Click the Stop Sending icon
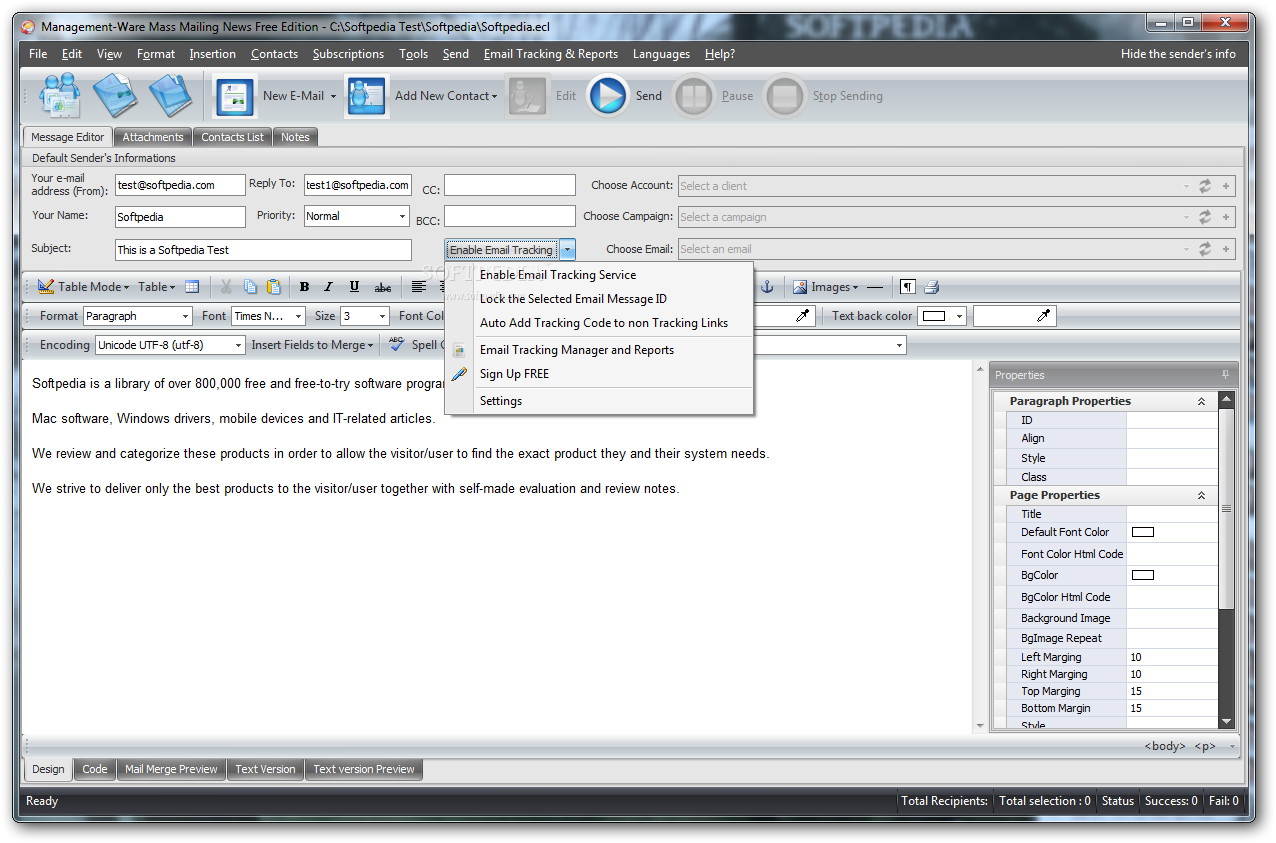The height and width of the screenshot is (843, 1276). point(785,96)
